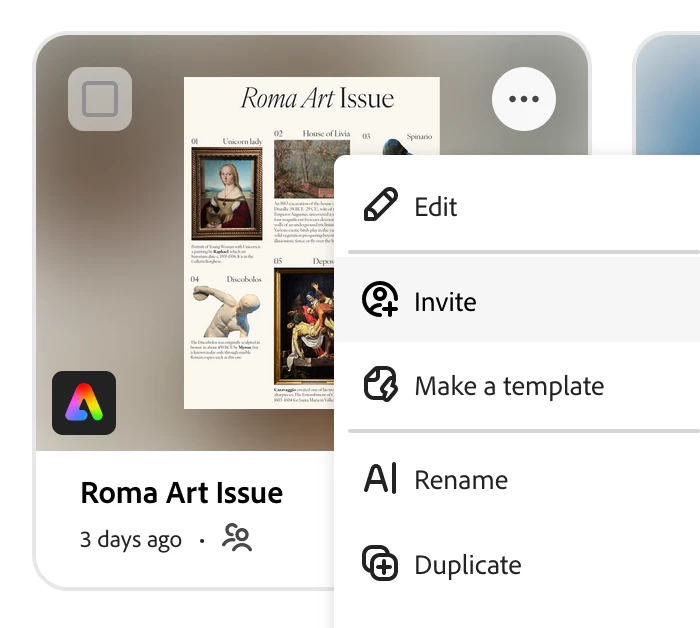Click the template icon beside Make a template
700x628 pixels.
click(380, 384)
